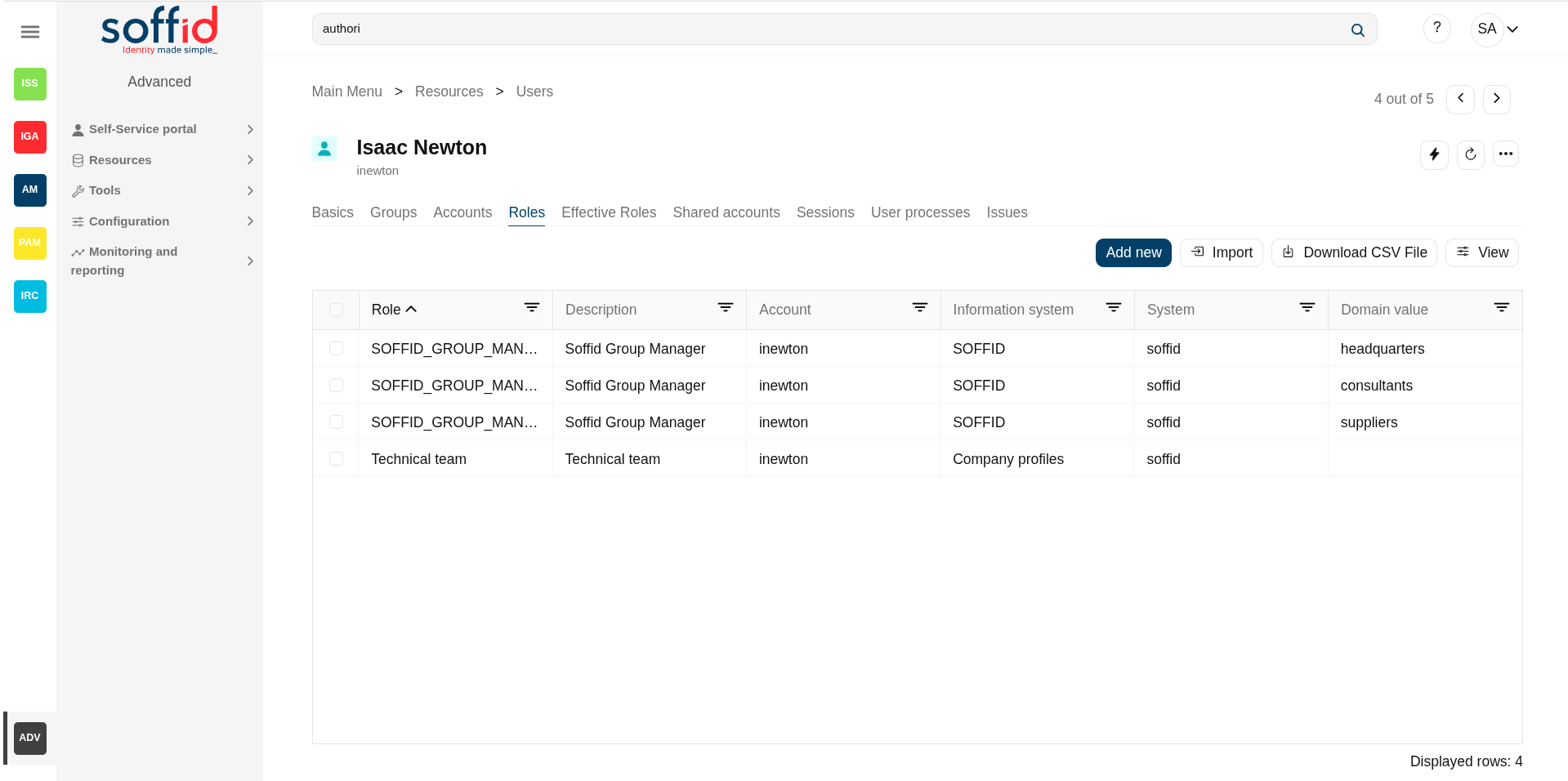Click the Roles tab
The image size is (1568, 781).
(526, 212)
